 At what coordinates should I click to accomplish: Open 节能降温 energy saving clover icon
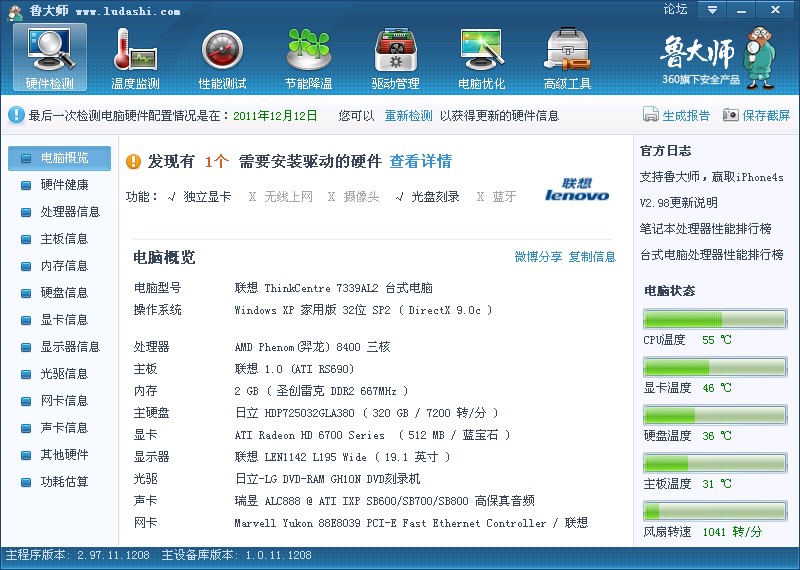tap(309, 57)
